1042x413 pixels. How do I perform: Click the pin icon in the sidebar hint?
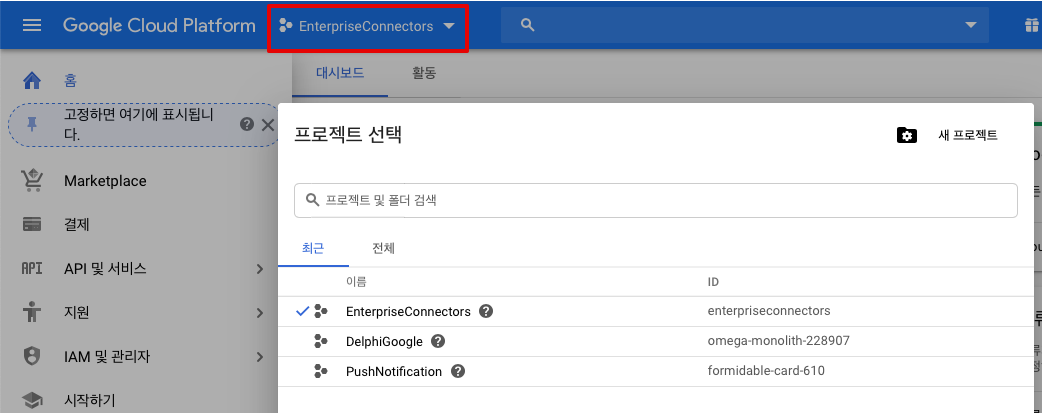pos(33,124)
